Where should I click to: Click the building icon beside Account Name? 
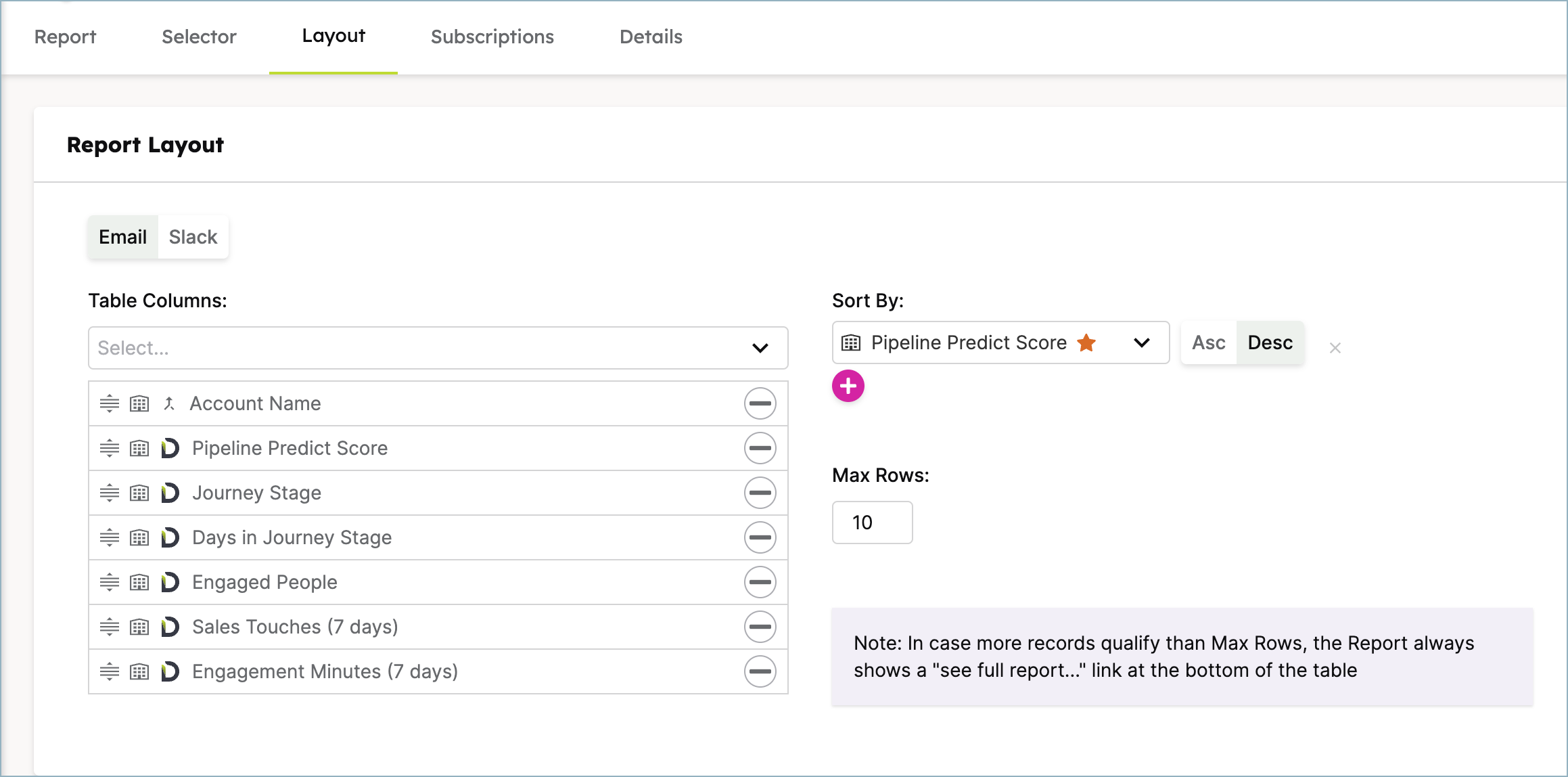tap(139, 404)
